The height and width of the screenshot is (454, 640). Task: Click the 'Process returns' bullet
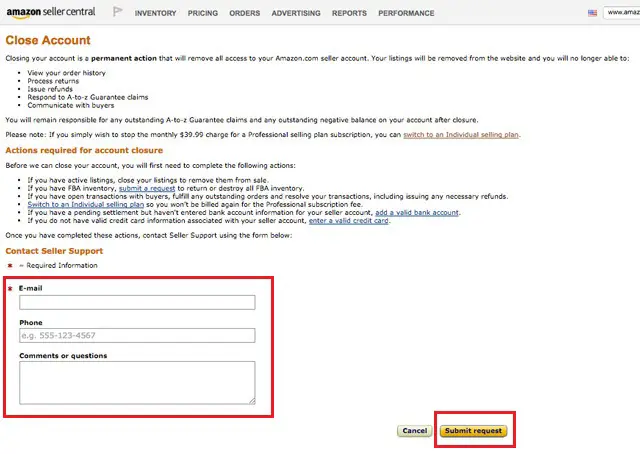53,81
